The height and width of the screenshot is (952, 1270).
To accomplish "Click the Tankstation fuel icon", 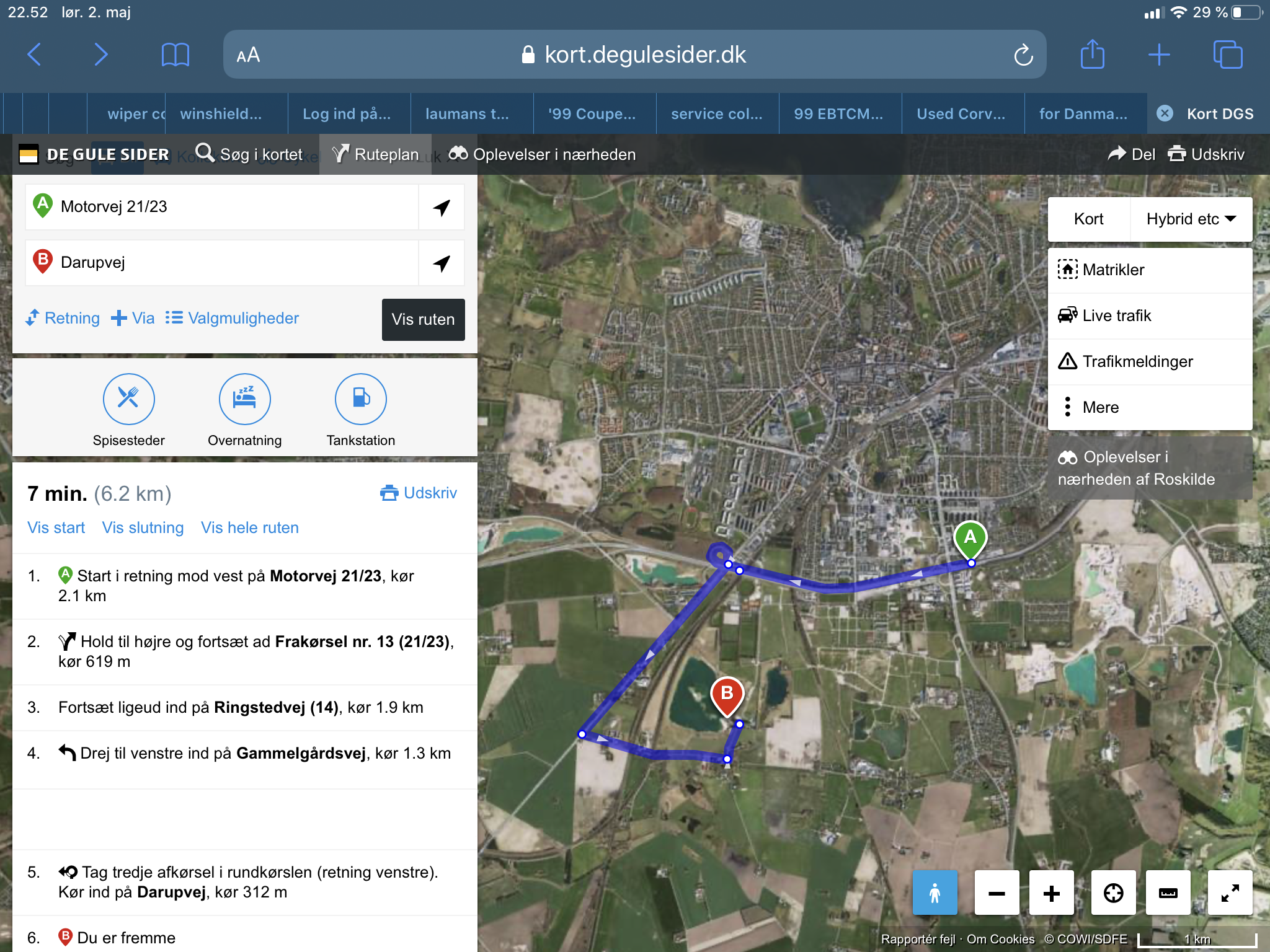I will point(360,399).
